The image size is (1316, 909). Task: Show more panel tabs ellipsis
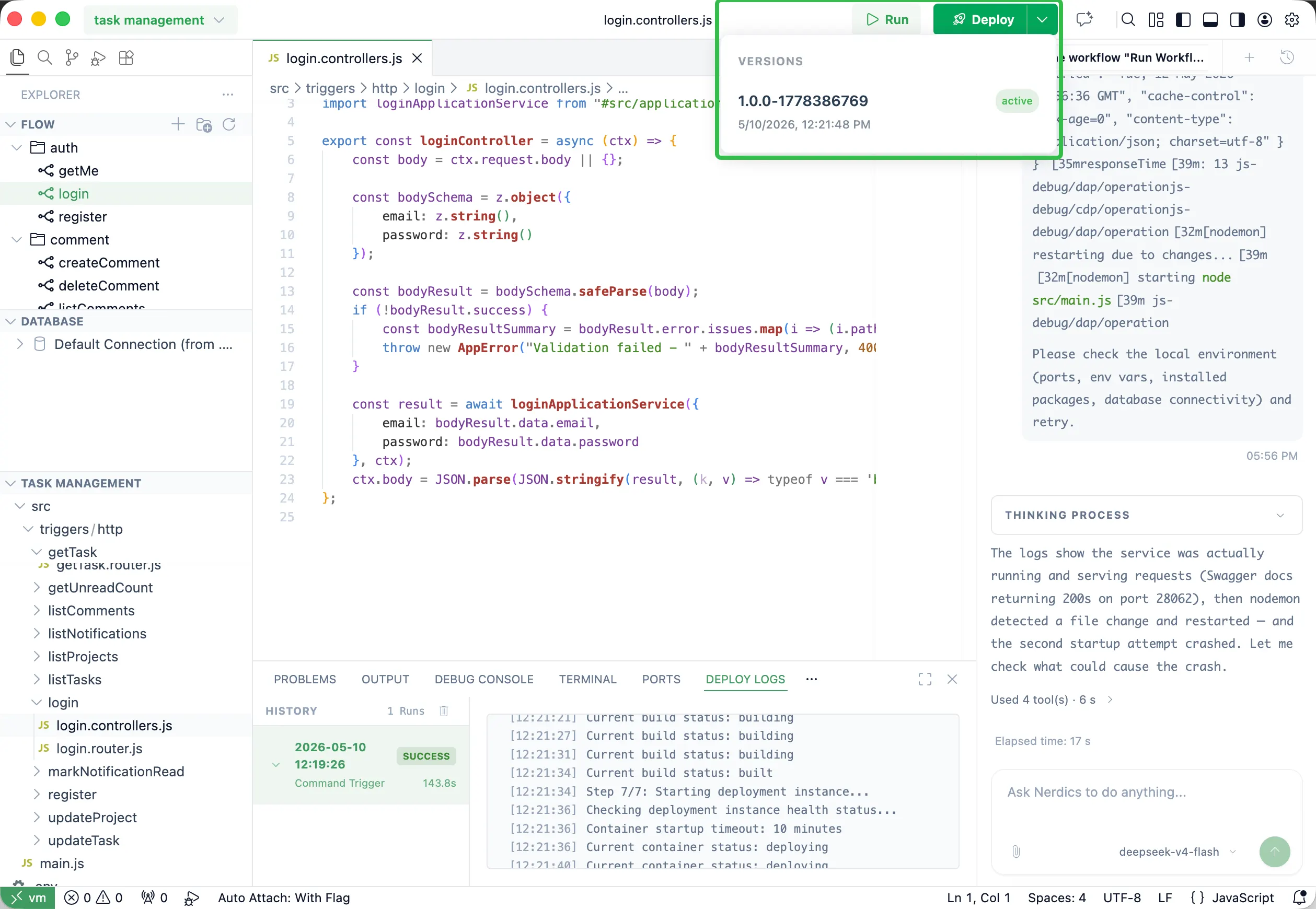(811, 679)
